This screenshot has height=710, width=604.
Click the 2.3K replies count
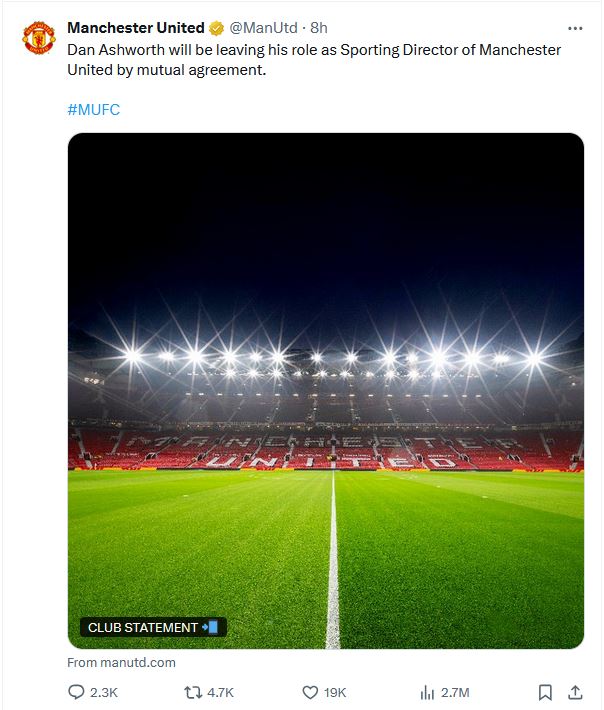(x=104, y=692)
